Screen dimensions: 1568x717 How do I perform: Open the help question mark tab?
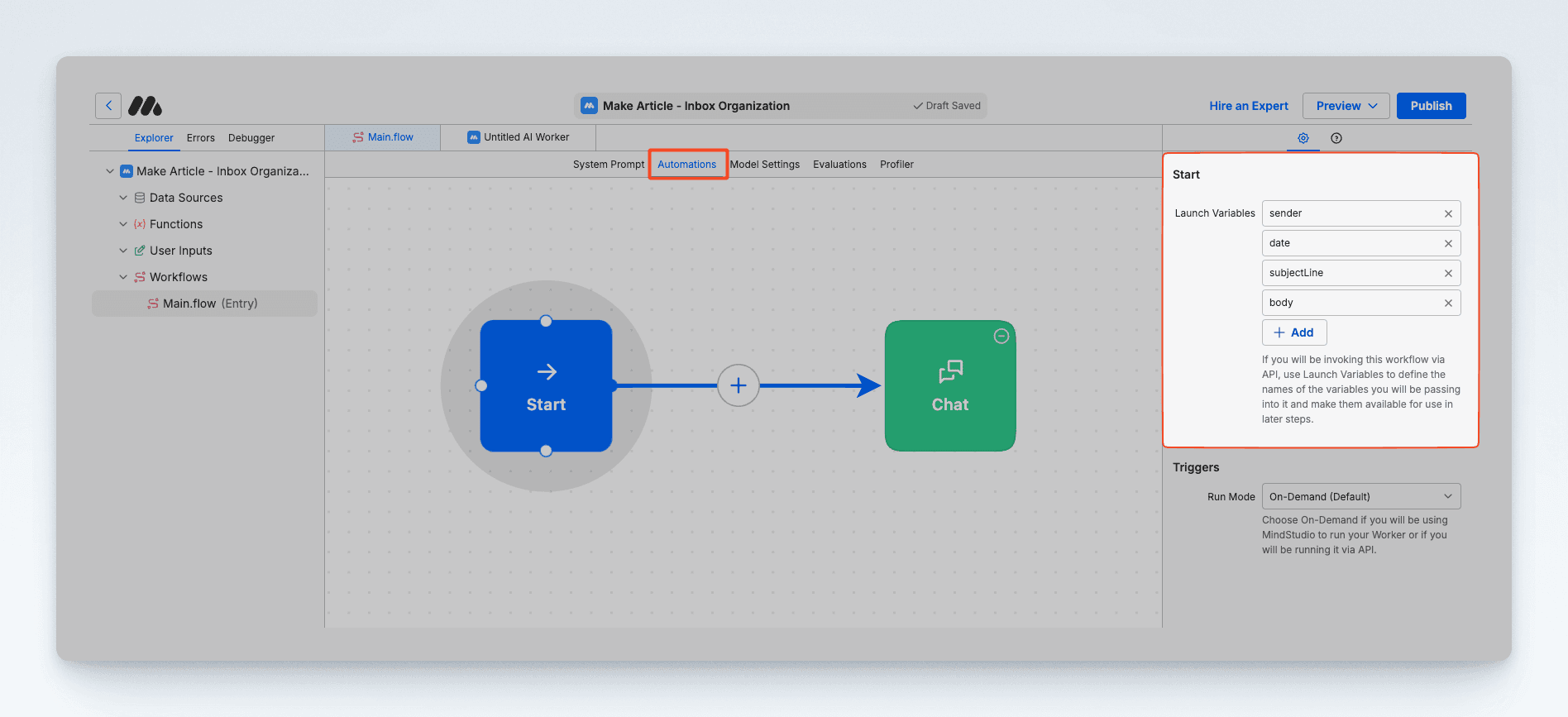(1336, 138)
